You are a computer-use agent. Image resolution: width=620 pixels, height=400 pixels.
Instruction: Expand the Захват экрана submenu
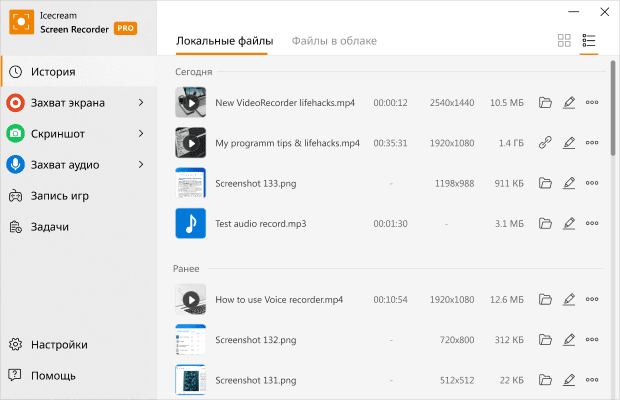141,103
